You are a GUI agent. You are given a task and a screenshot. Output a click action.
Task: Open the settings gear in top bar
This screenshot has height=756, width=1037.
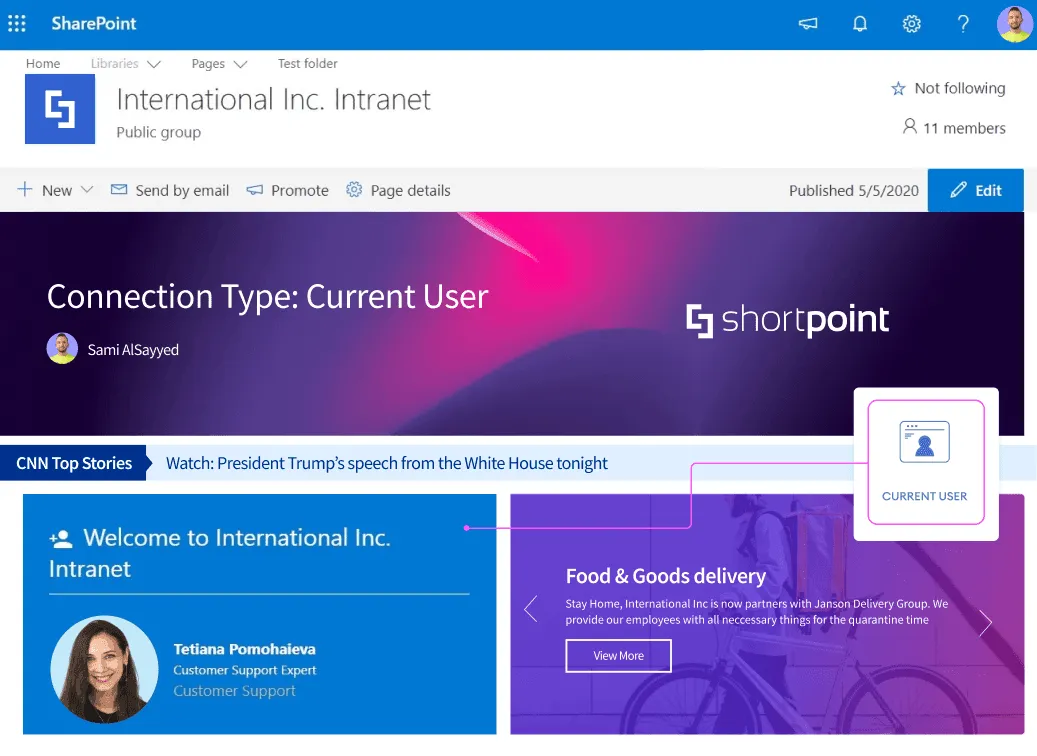911,24
